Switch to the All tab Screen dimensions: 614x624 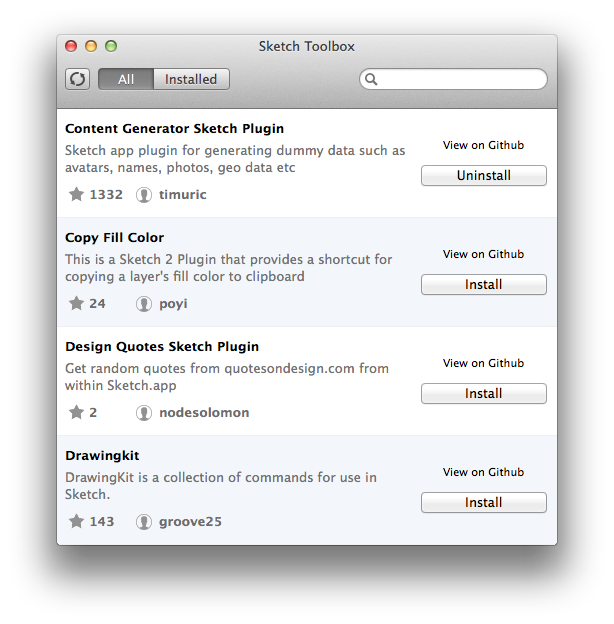point(126,79)
